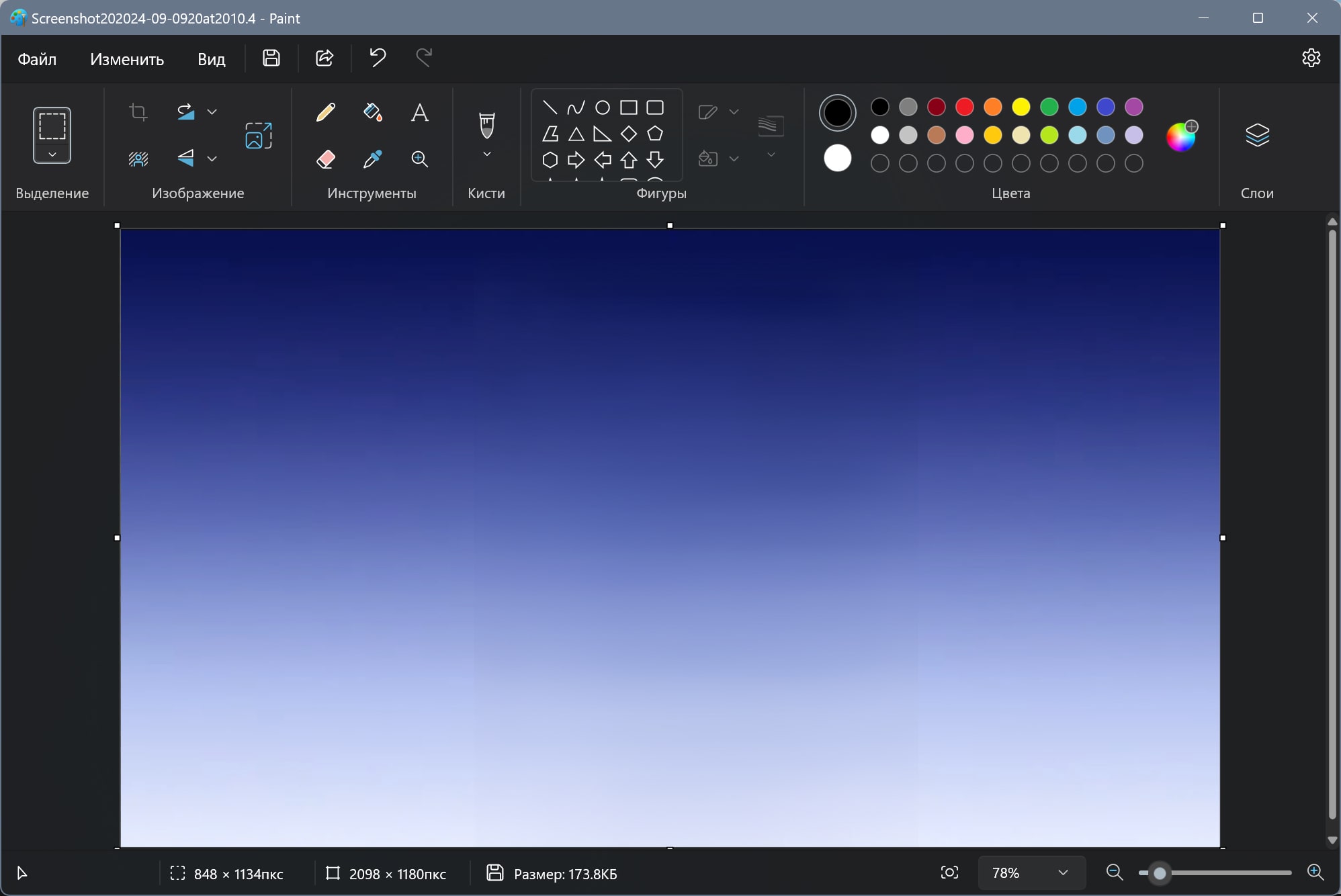
Task: Open the Изменить menu
Action: coord(127,59)
